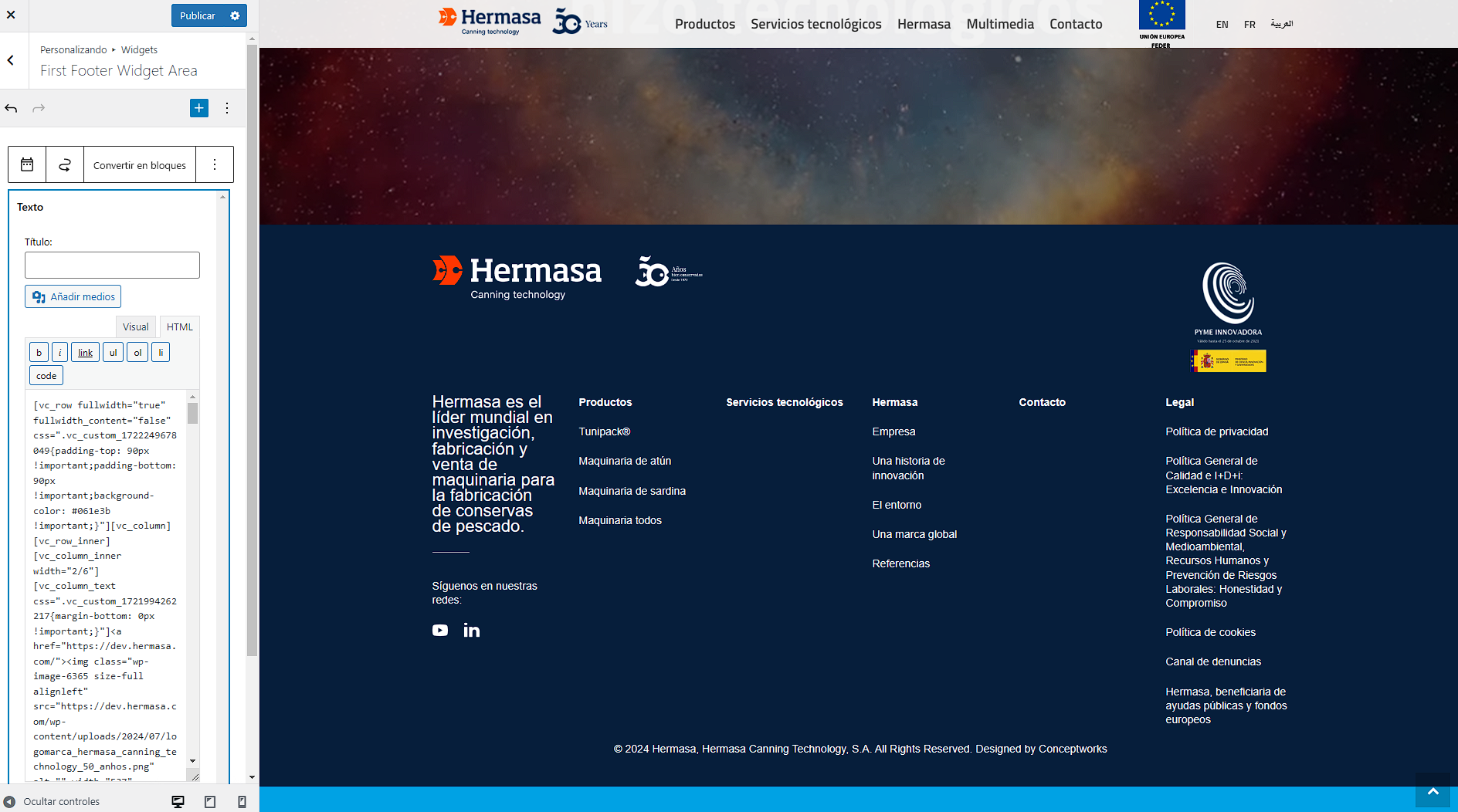Switch site language to EN

click(x=1222, y=25)
